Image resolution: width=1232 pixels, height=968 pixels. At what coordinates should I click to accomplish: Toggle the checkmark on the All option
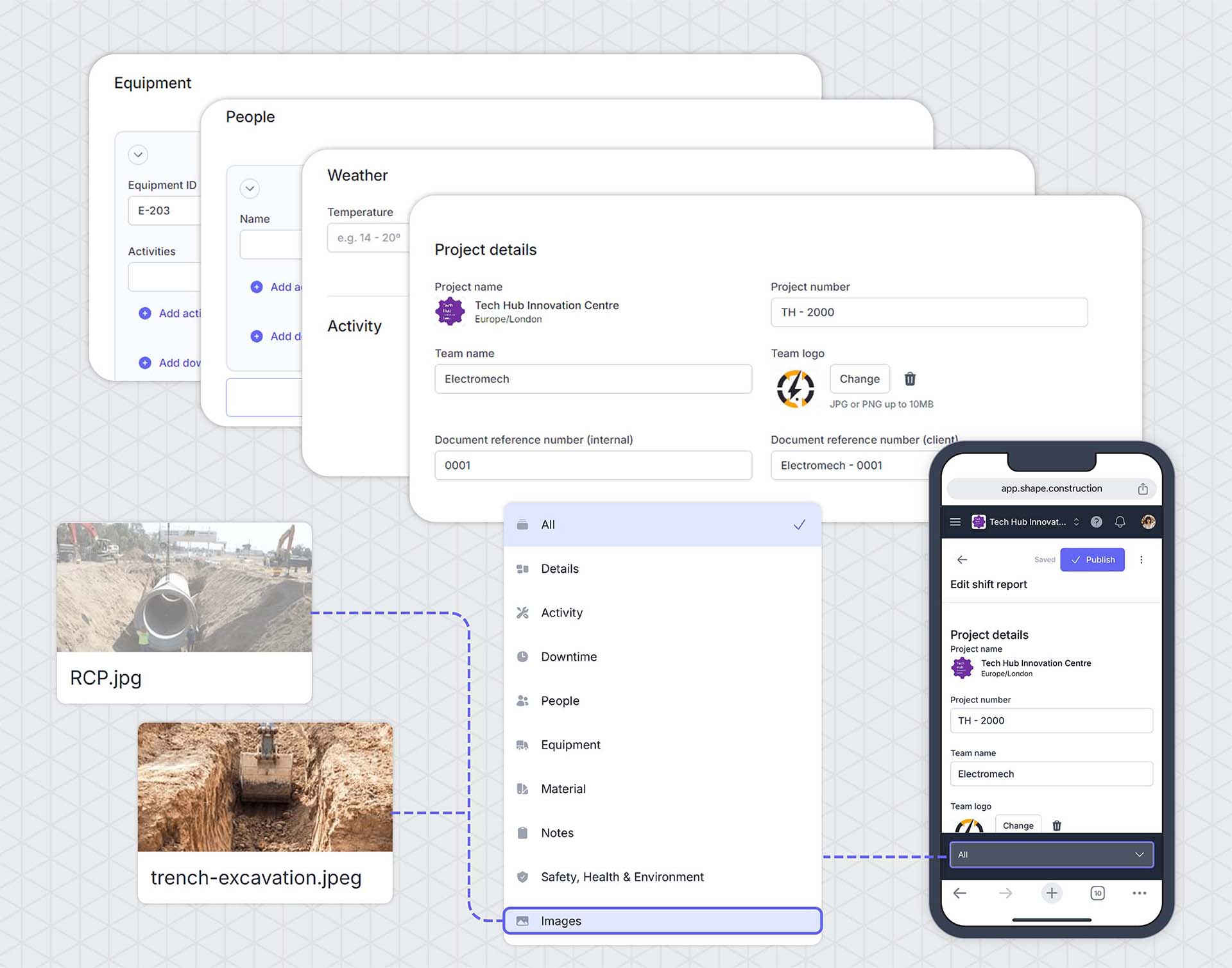tap(800, 524)
